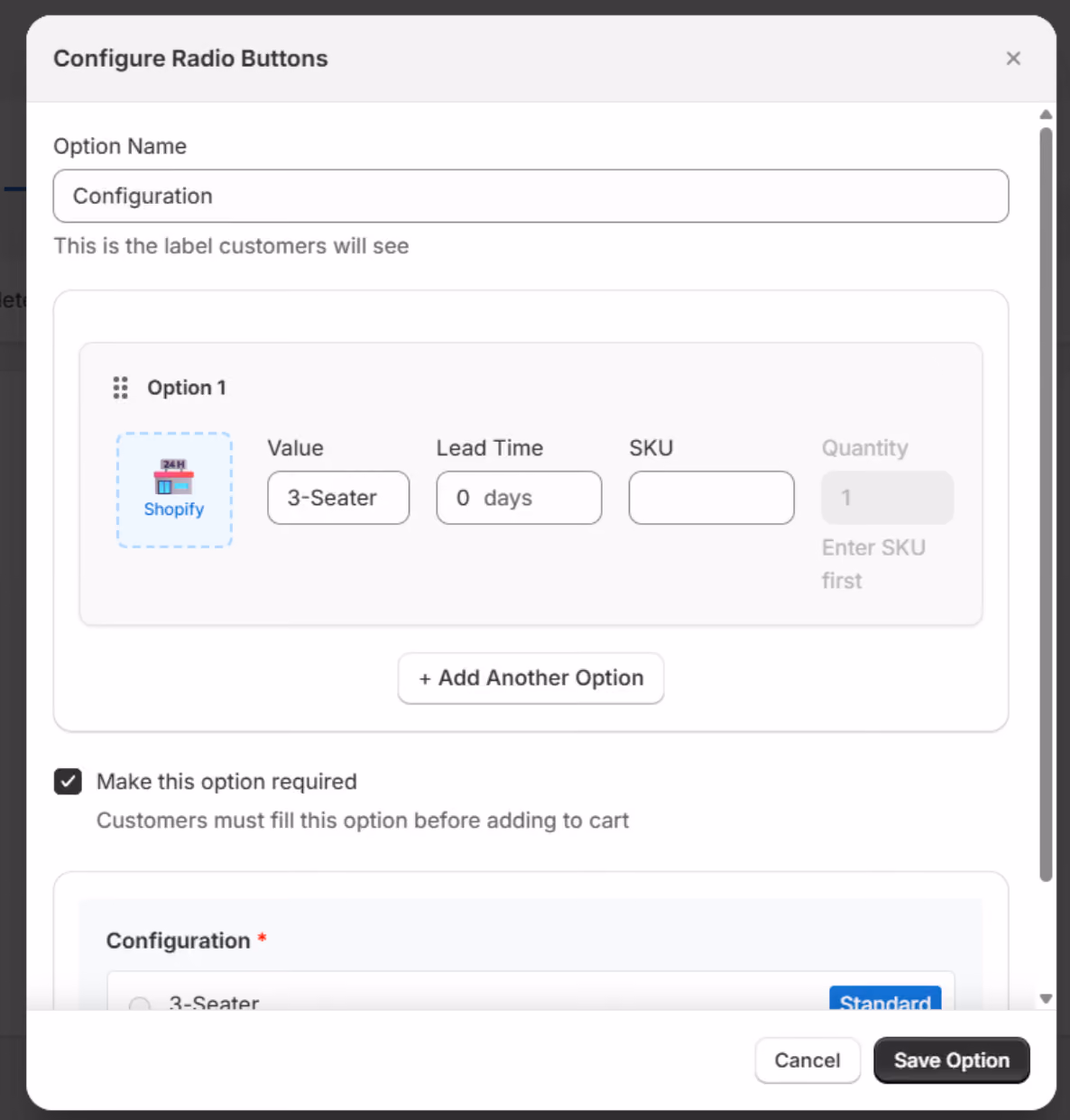Click the Option 1 heading text
Screen dimensions: 1070x1120
click(x=187, y=388)
